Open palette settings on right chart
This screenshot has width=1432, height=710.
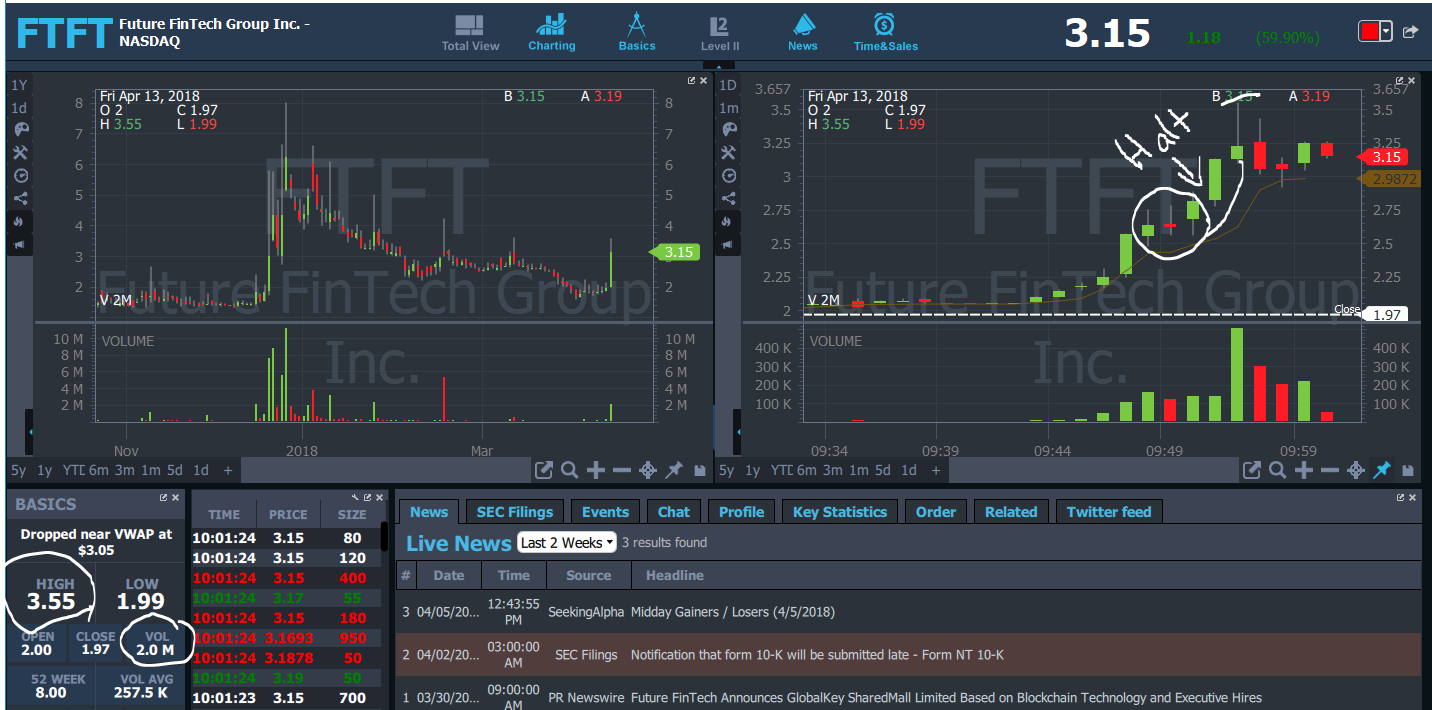(x=728, y=129)
